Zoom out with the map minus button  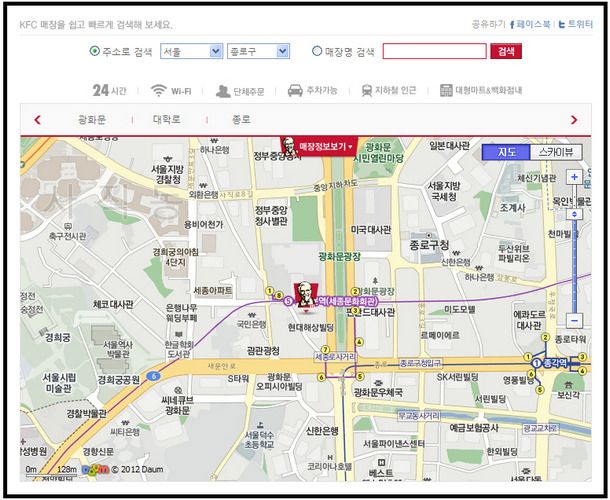(x=574, y=321)
